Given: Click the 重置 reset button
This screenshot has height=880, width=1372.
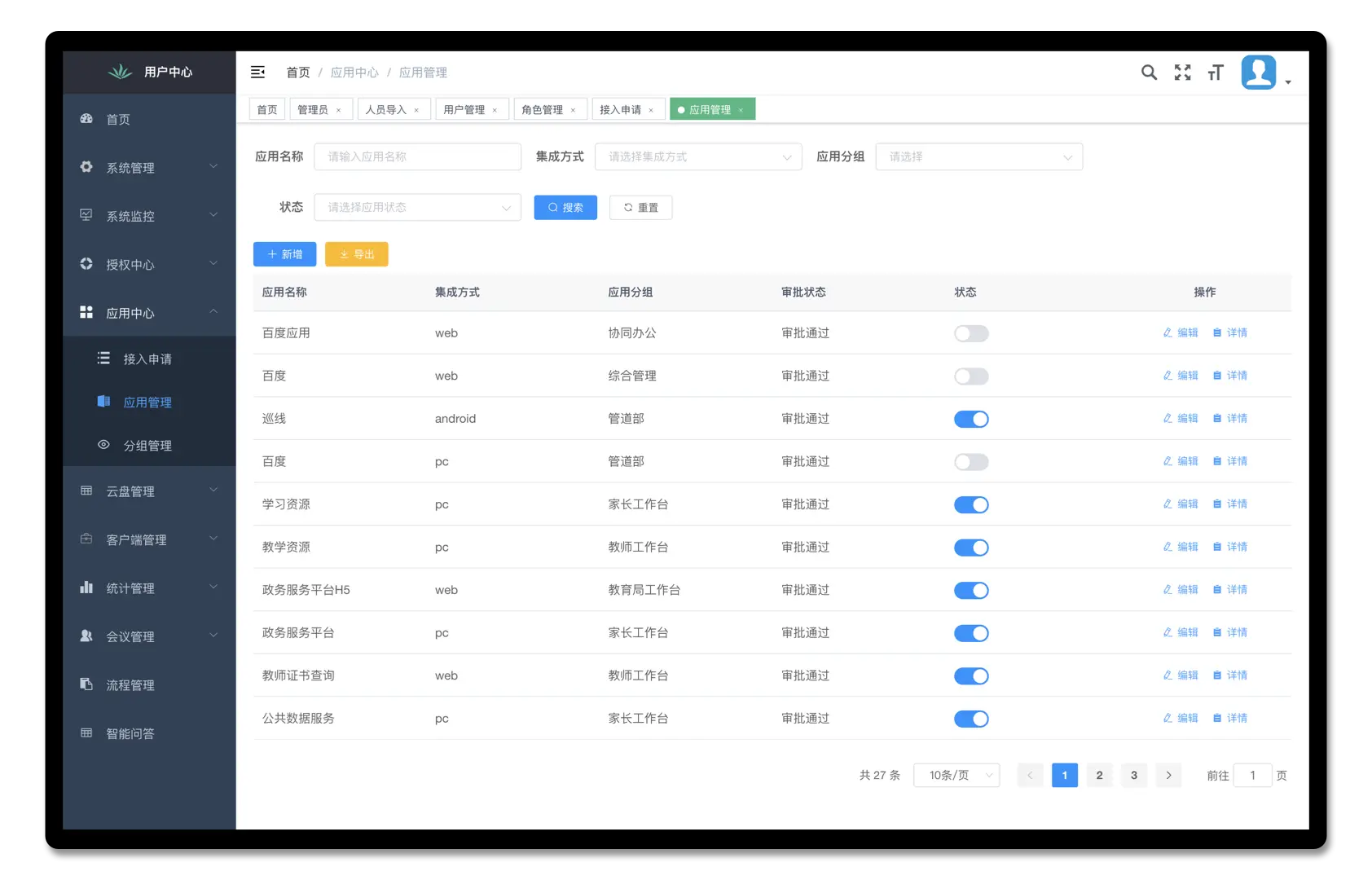Looking at the screenshot, I should [640, 208].
